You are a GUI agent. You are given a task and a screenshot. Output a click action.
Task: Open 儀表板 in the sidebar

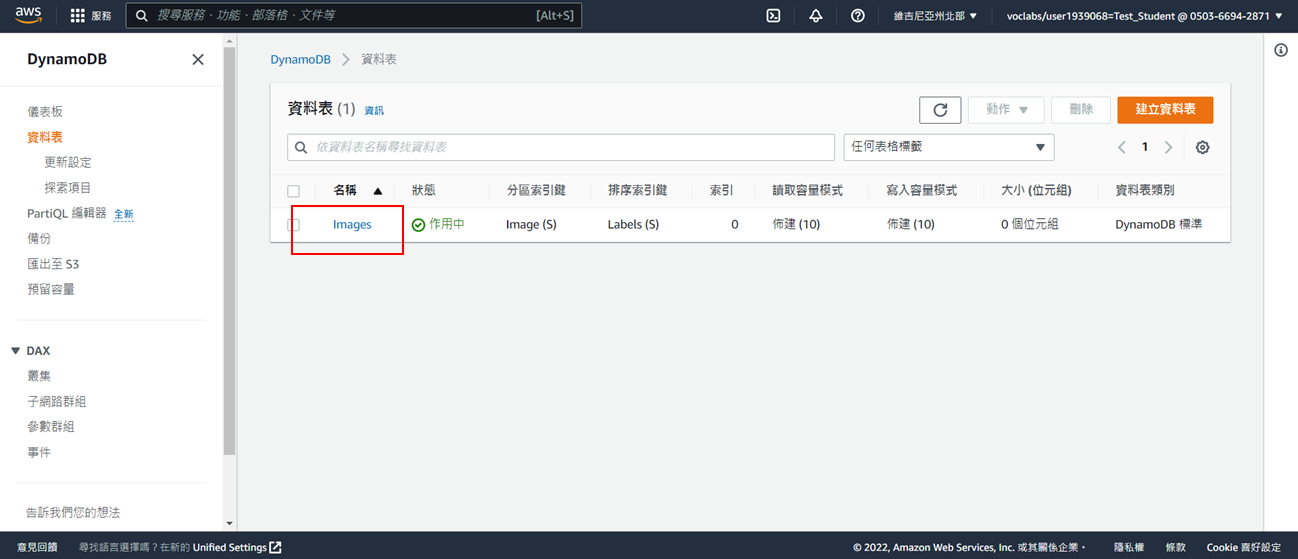(45, 112)
